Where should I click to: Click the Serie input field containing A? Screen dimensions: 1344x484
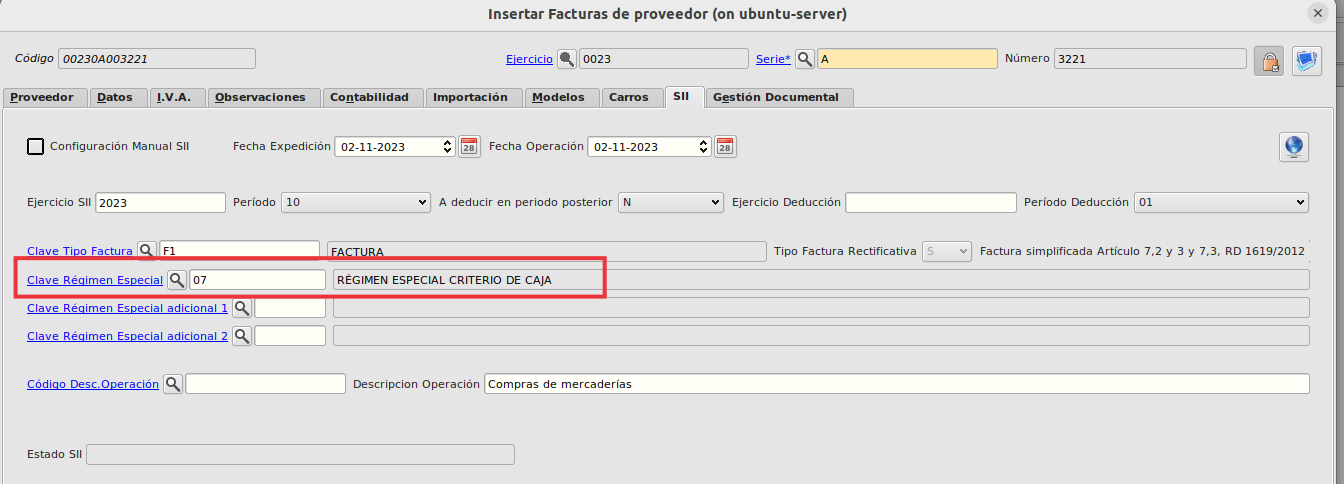[907, 59]
